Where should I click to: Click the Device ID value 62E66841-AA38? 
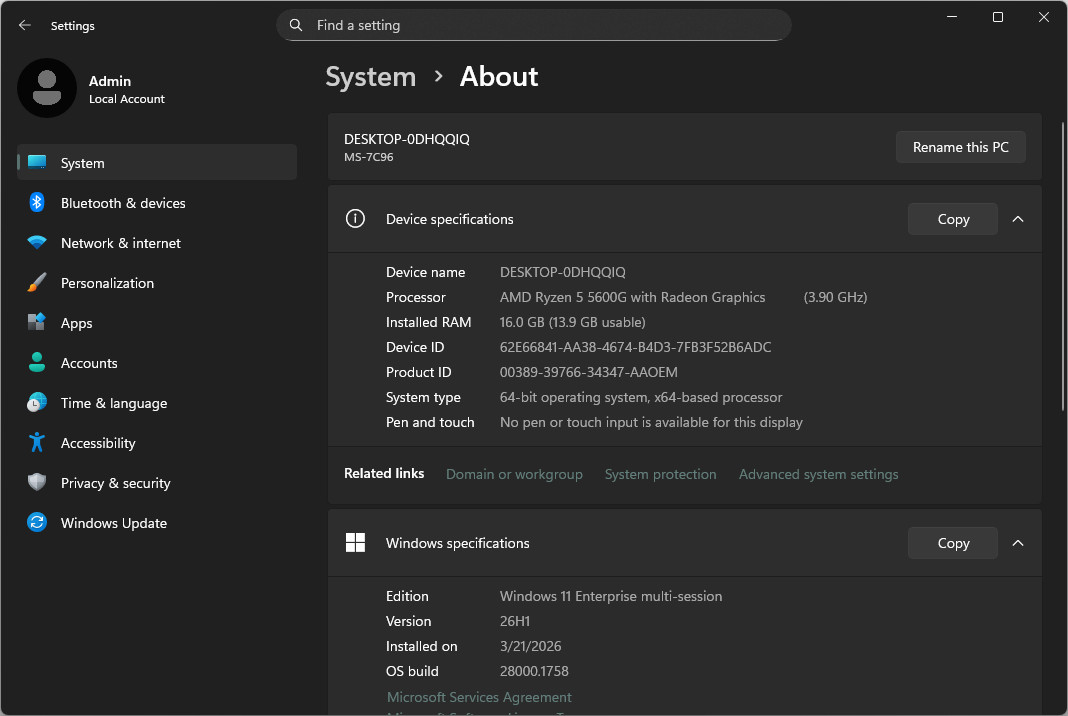[635, 347]
